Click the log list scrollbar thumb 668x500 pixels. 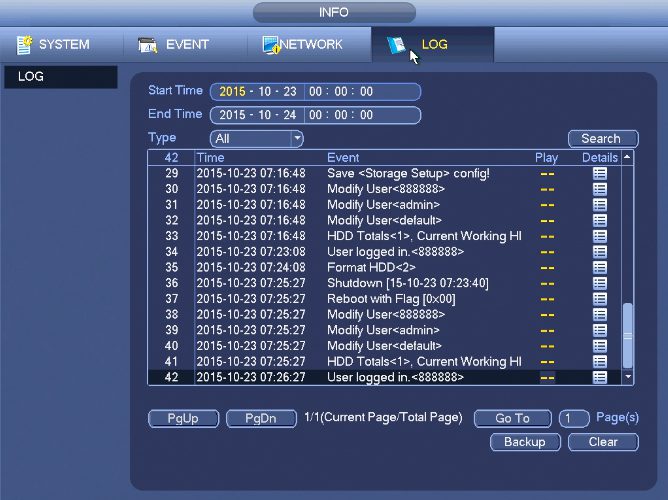[628, 336]
